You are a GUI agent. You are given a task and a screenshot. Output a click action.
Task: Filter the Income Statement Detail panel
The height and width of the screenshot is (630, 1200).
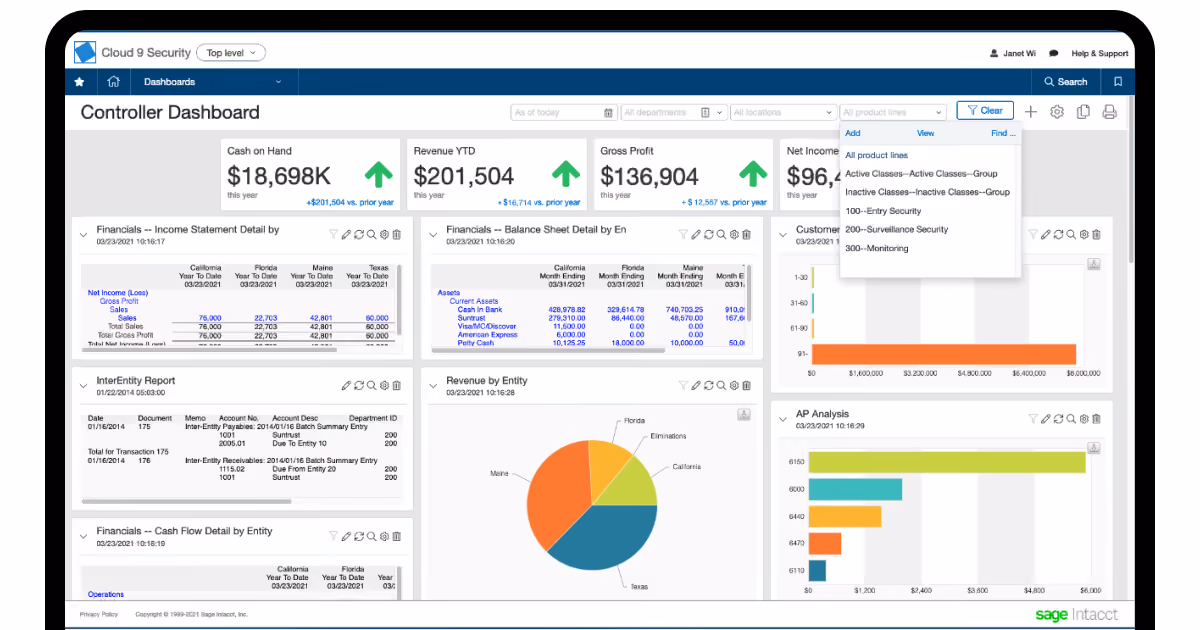tap(334, 234)
